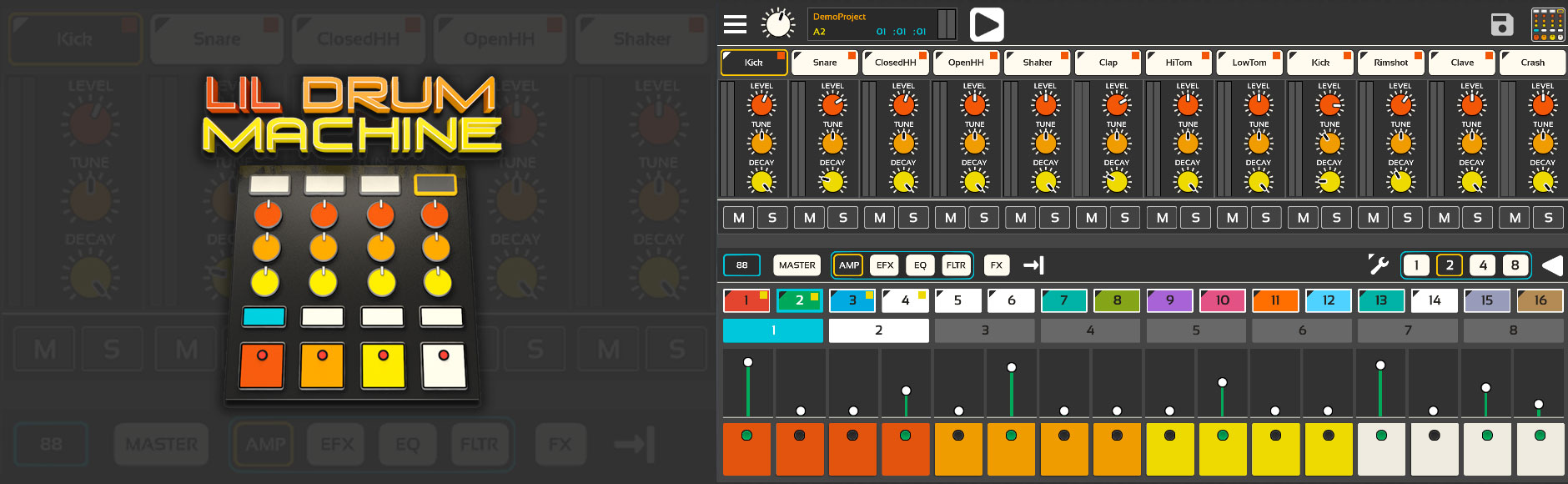This screenshot has width=1568, height=484.
Task: Toggle the last white step pad
Action: pos(1540,449)
